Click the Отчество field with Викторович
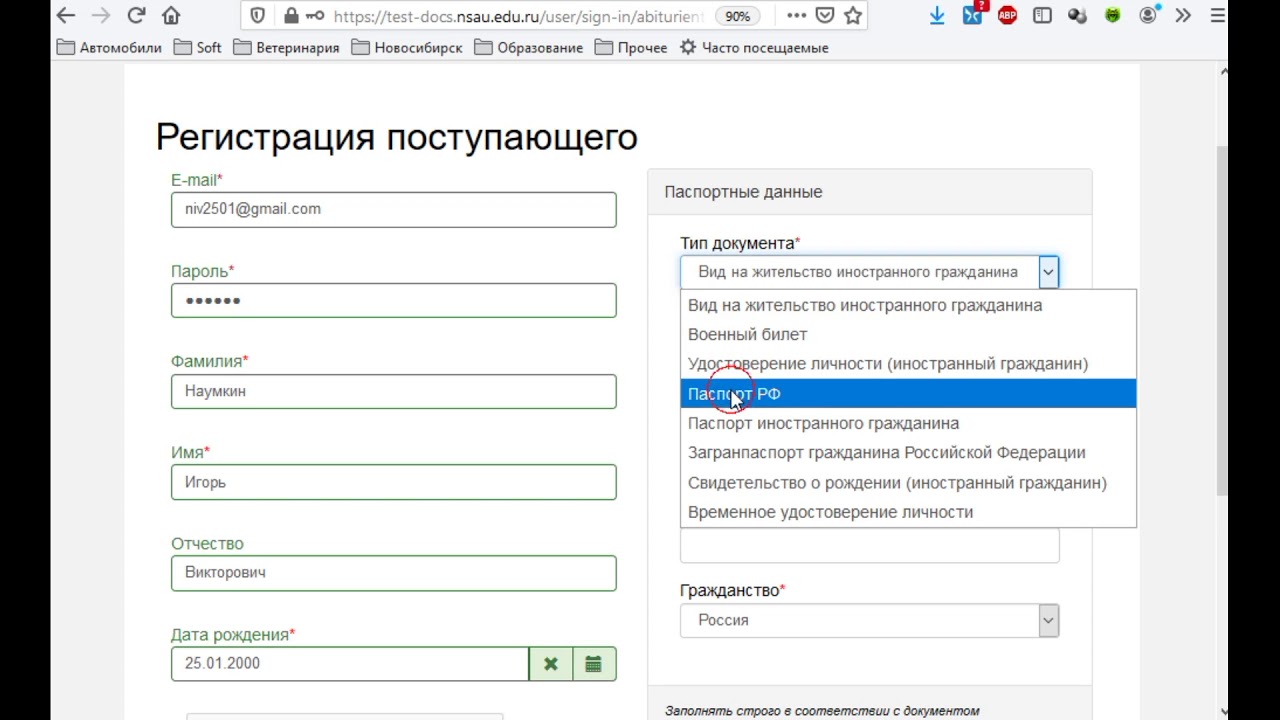This screenshot has width=1280, height=720. click(393, 573)
